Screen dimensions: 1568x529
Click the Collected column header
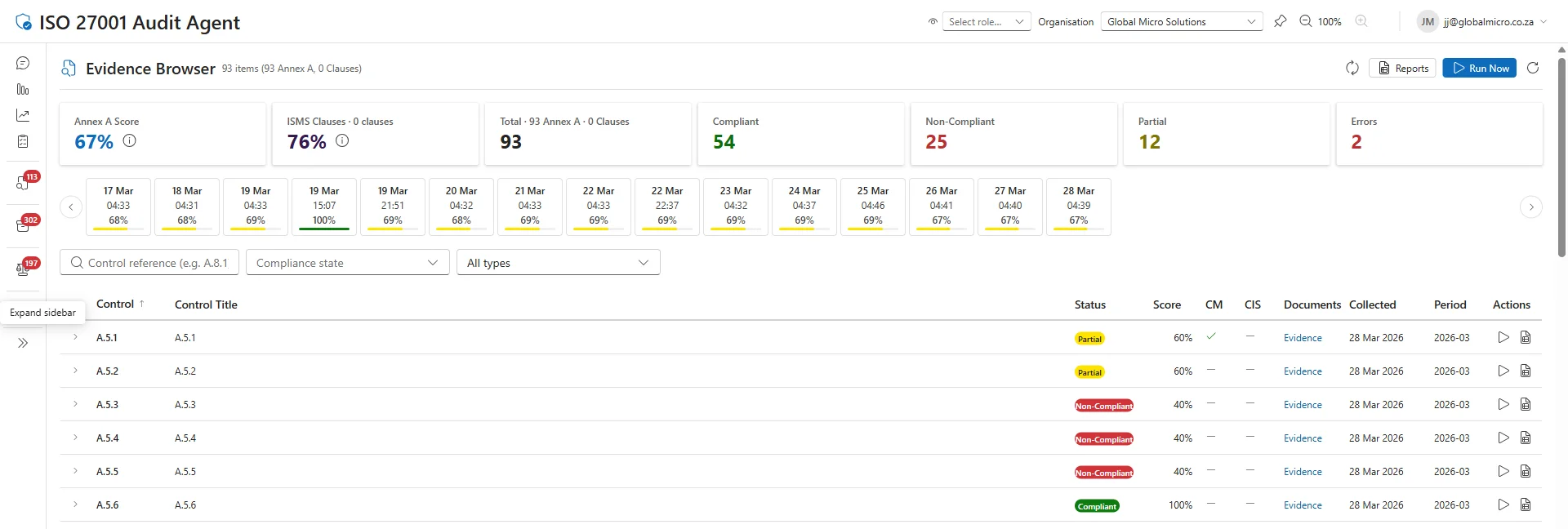[1372, 305]
